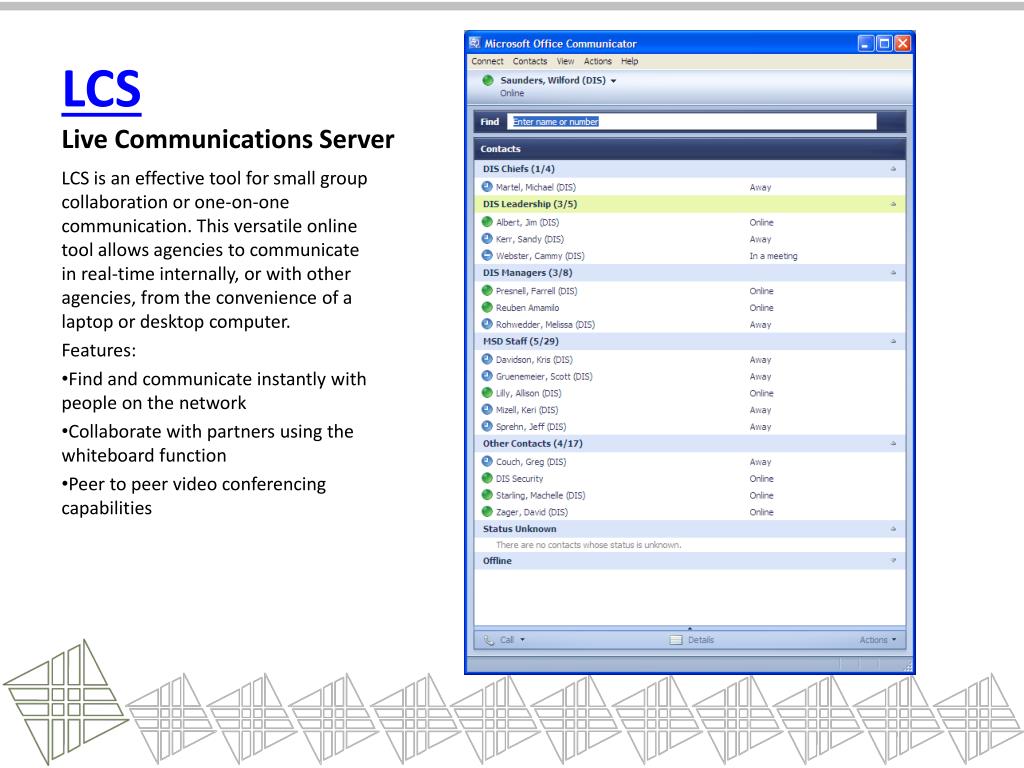The height and width of the screenshot is (768, 1024).
Task: Collapse the Other Contacts (4/17) group
Action: [893, 443]
